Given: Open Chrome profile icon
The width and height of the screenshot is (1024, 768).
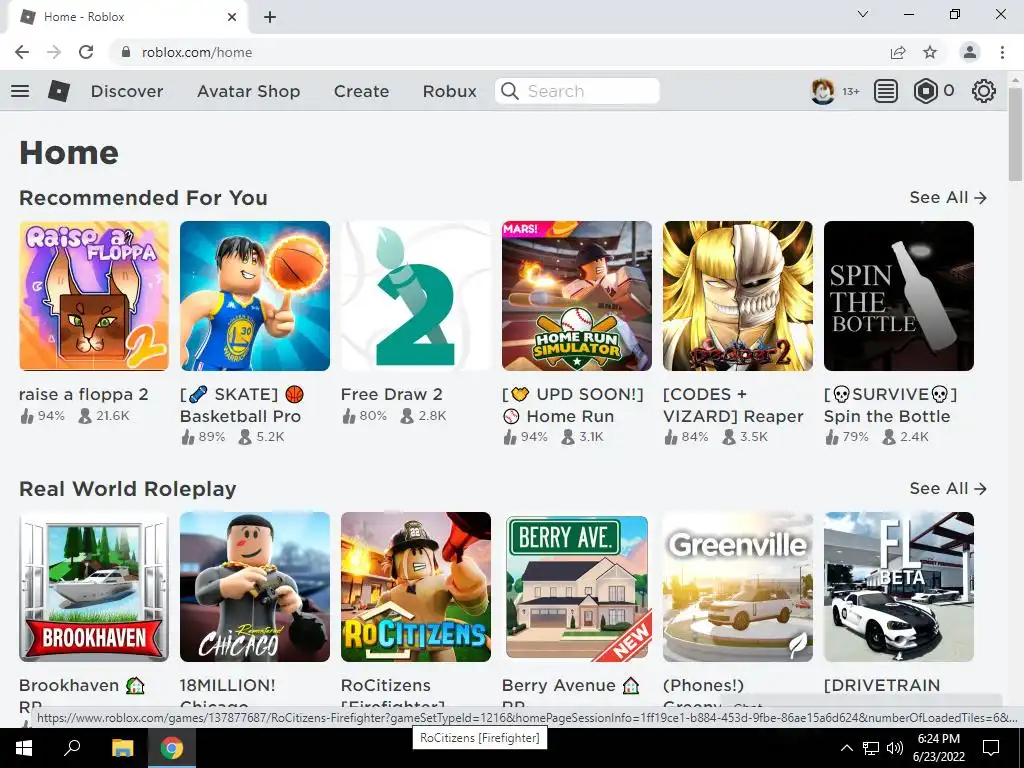Looking at the screenshot, I should point(970,52).
